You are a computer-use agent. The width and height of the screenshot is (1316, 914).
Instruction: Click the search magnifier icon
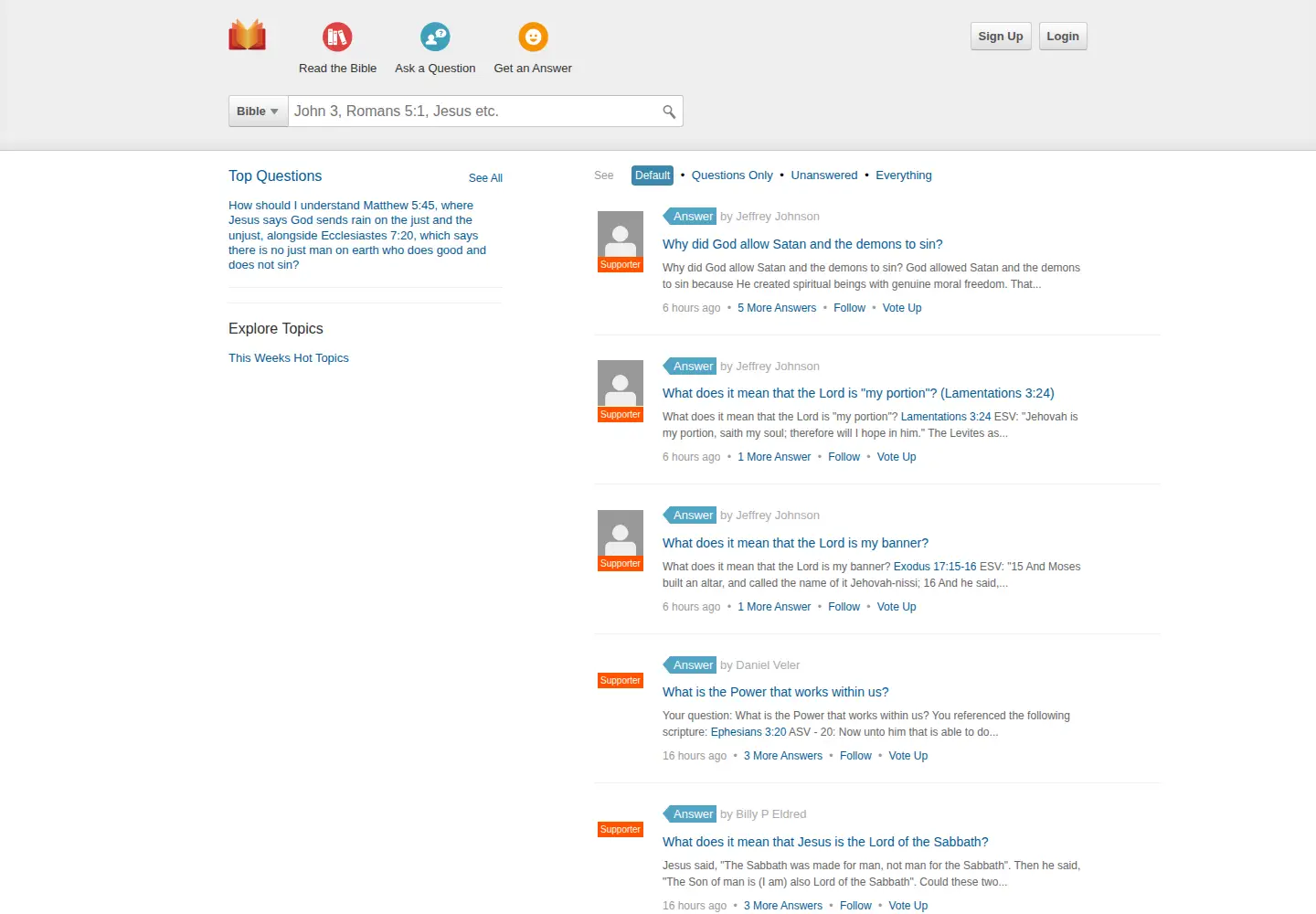pos(669,112)
